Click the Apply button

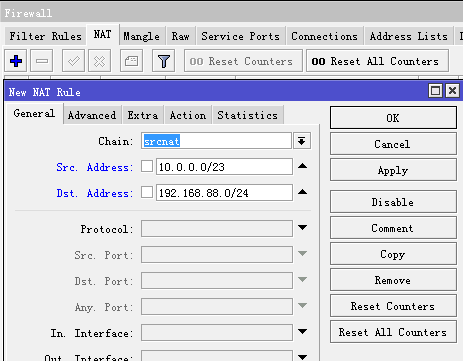pyautogui.click(x=393, y=170)
